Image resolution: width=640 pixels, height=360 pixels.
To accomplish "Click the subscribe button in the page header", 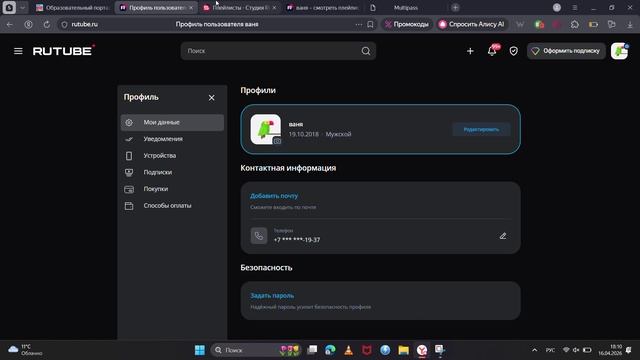I will pos(566,51).
